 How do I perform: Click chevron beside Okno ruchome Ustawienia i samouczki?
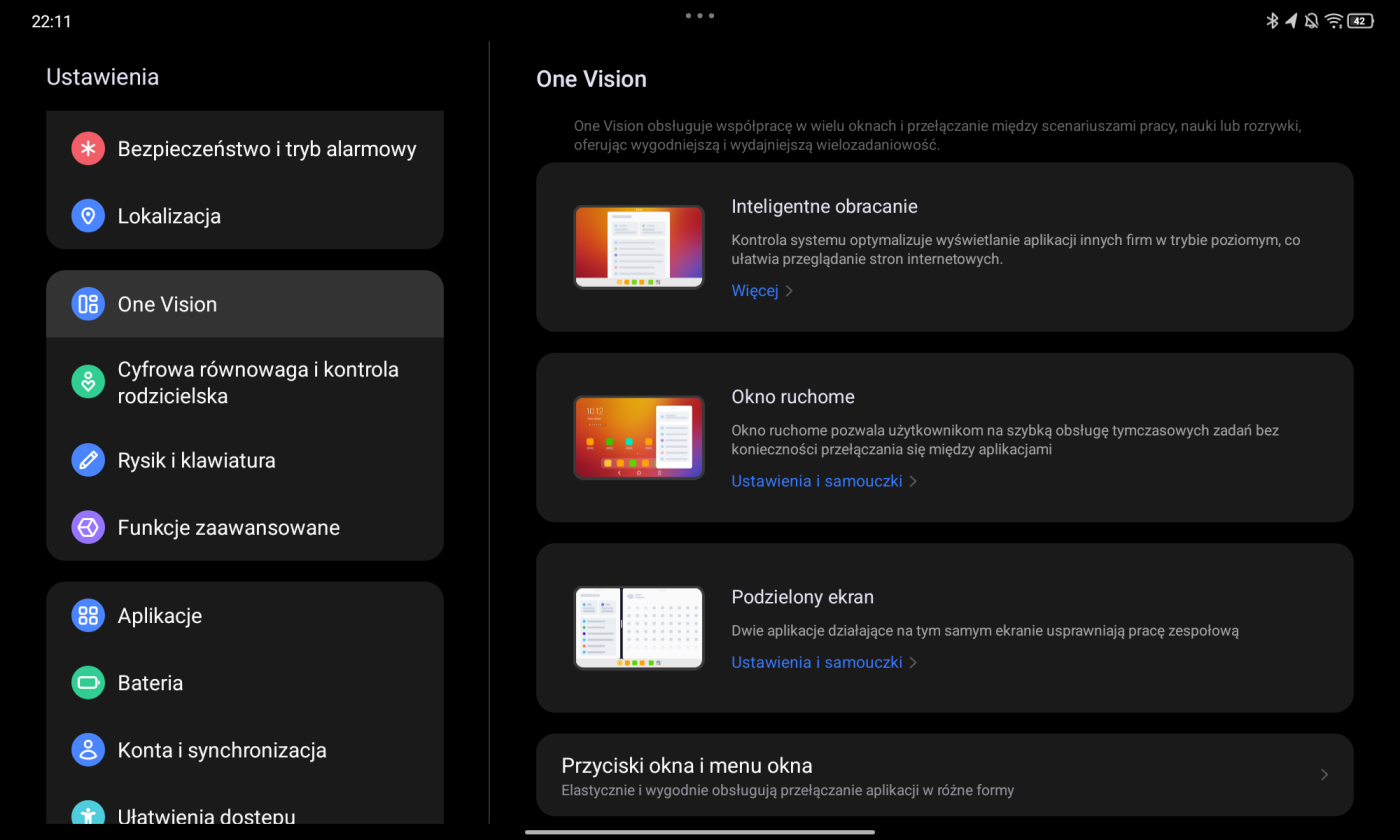click(913, 481)
